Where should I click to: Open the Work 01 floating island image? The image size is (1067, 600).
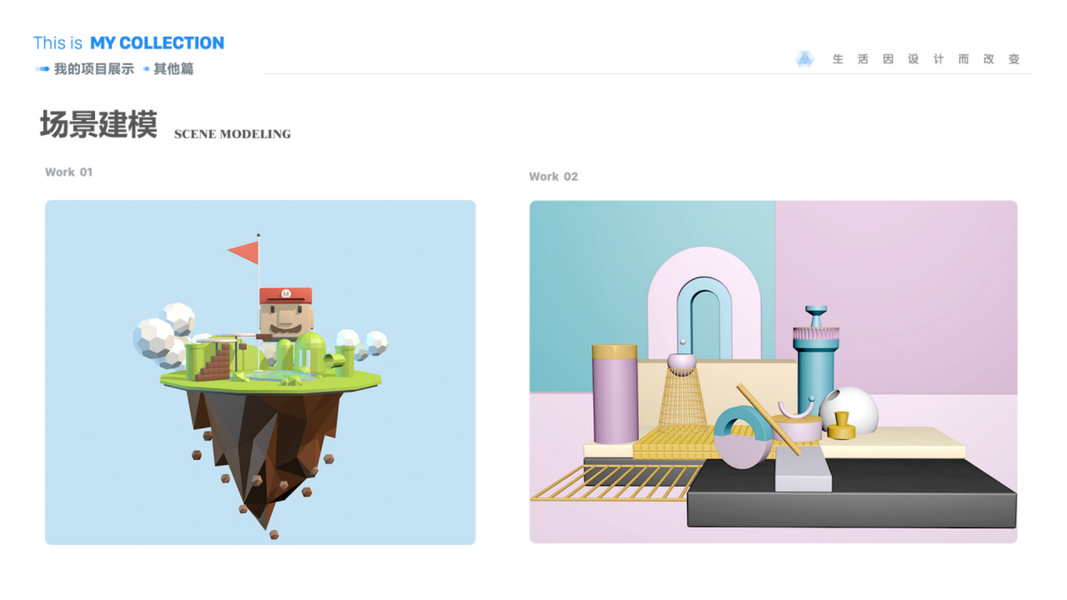click(x=260, y=372)
